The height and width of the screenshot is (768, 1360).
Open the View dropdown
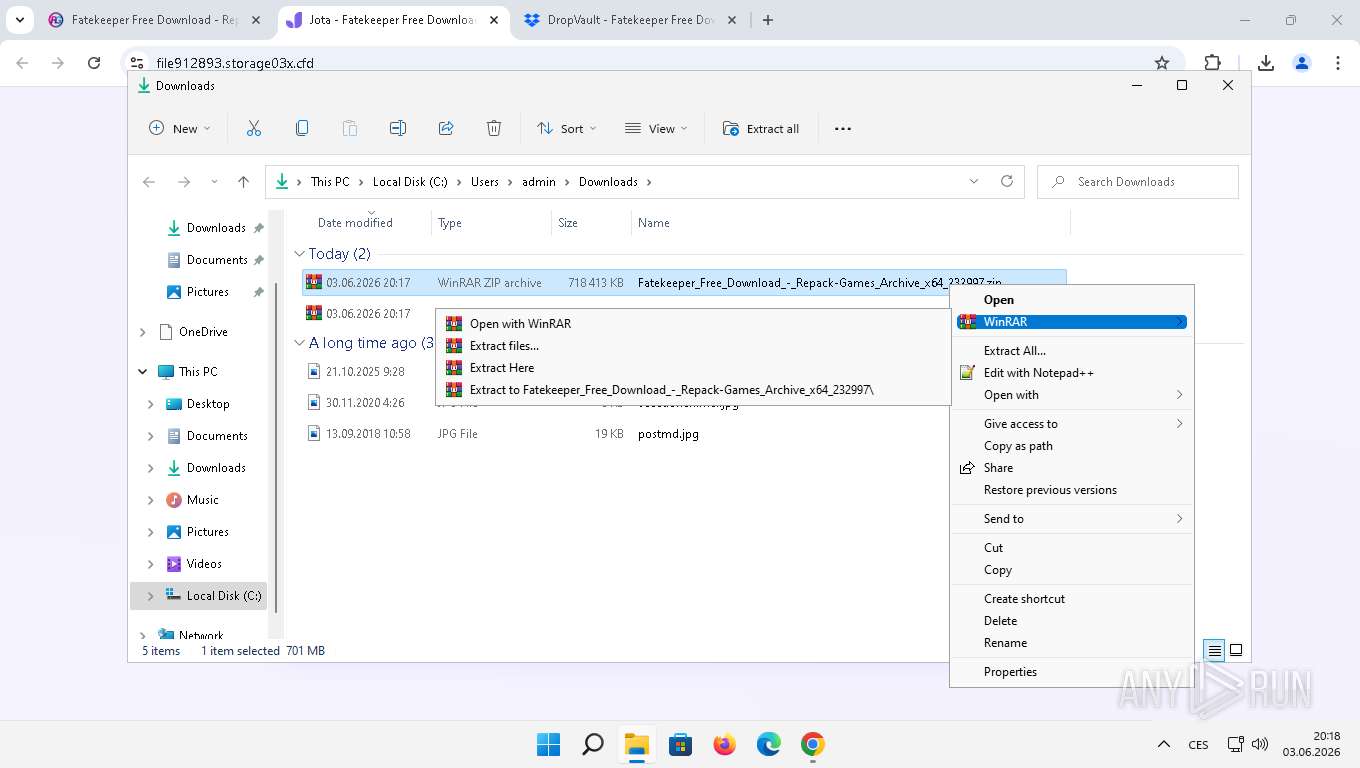pyautogui.click(x=657, y=128)
